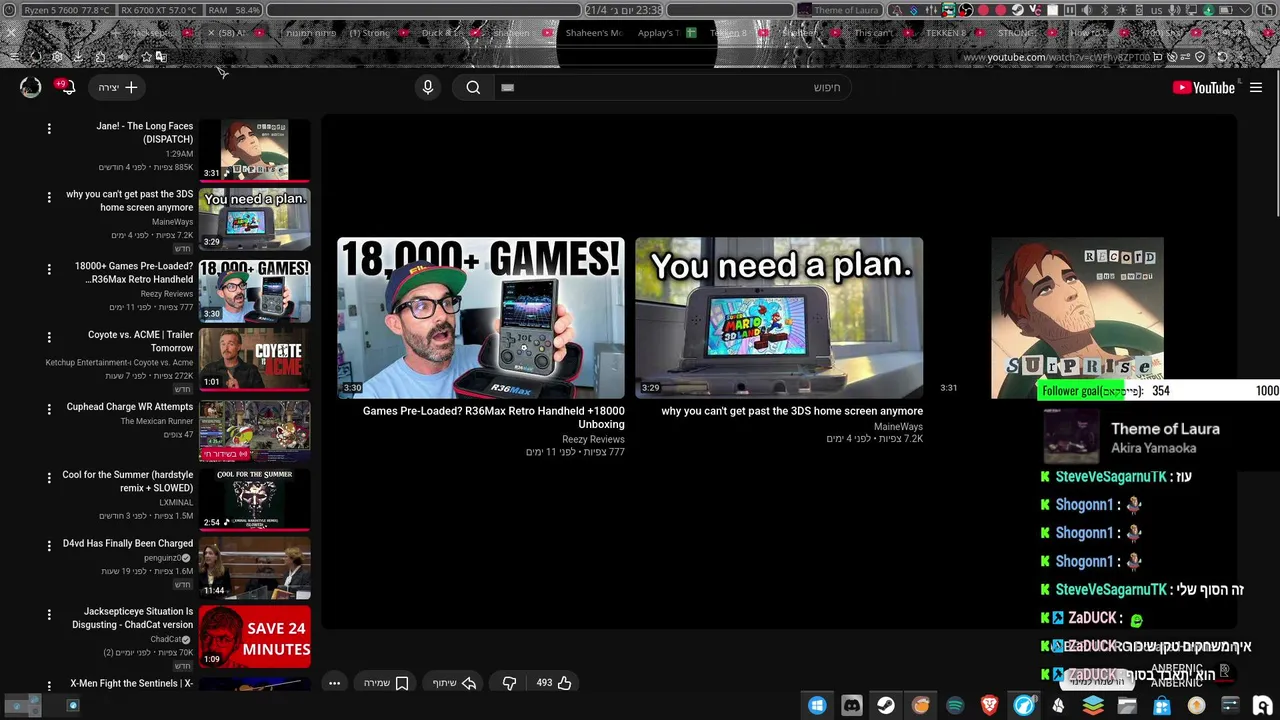Open options menu for 18000+ Games R36Max video
The height and width of the screenshot is (720, 1280).
pyautogui.click(x=48, y=269)
